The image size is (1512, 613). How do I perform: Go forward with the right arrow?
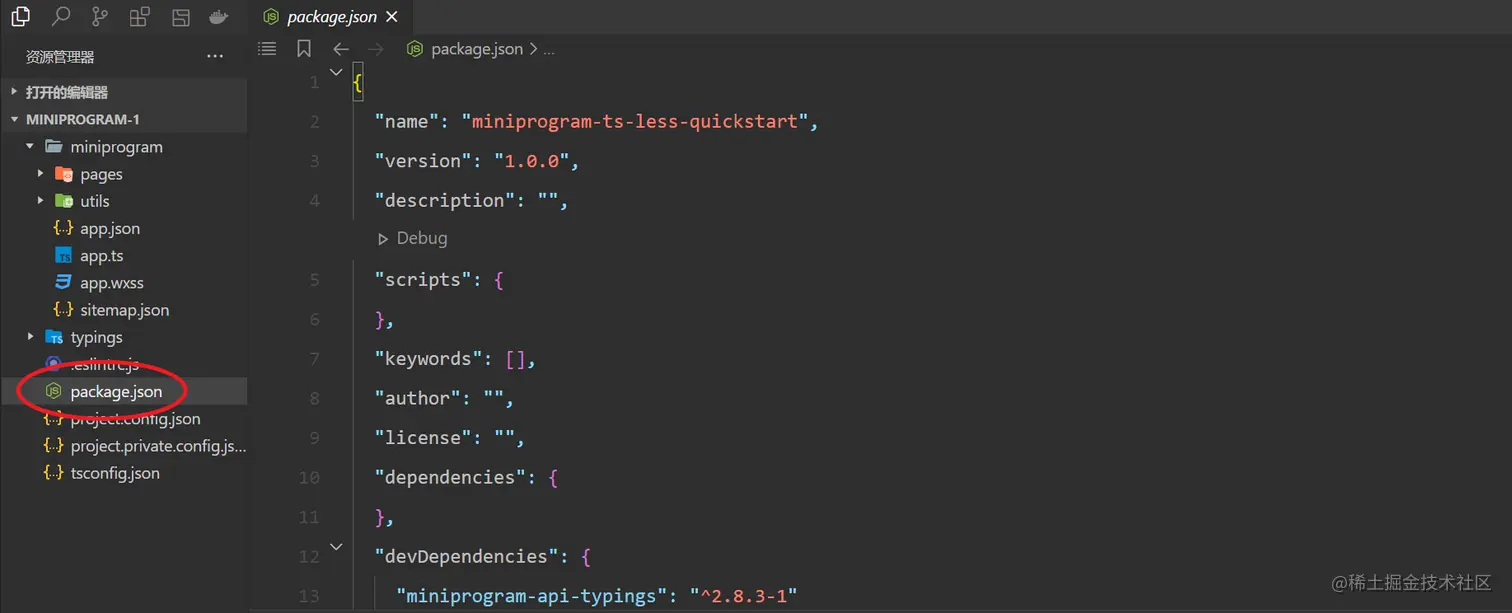(x=375, y=49)
